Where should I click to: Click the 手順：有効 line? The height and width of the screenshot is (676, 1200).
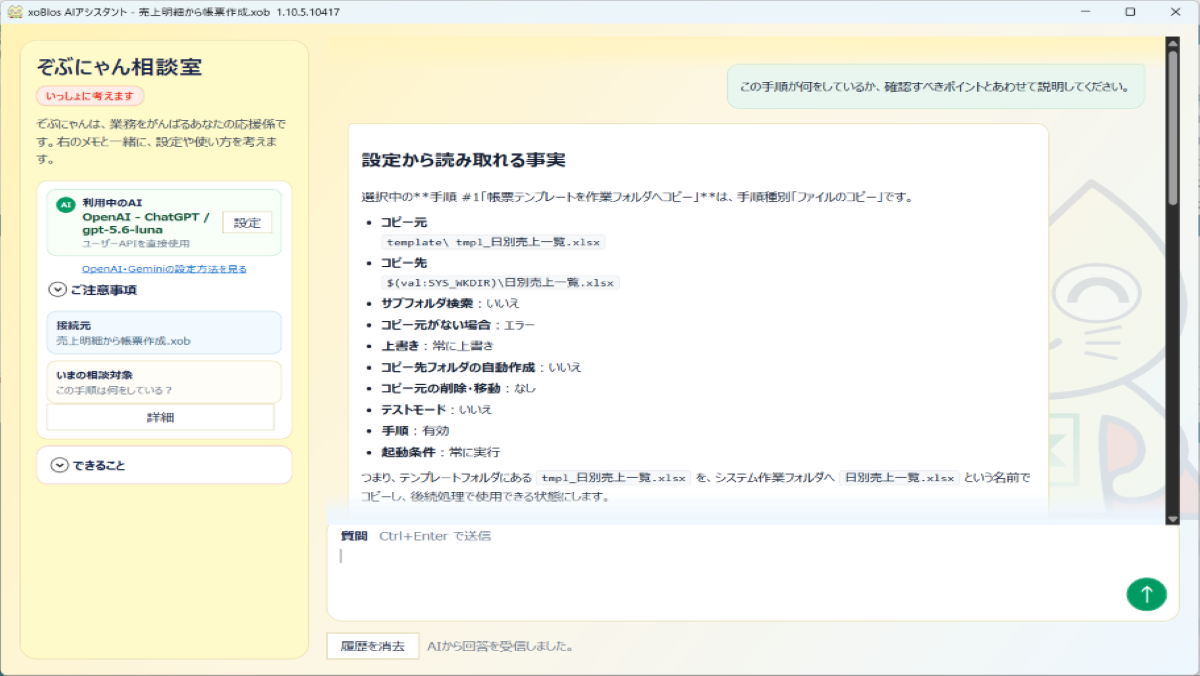(x=416, y=431)
